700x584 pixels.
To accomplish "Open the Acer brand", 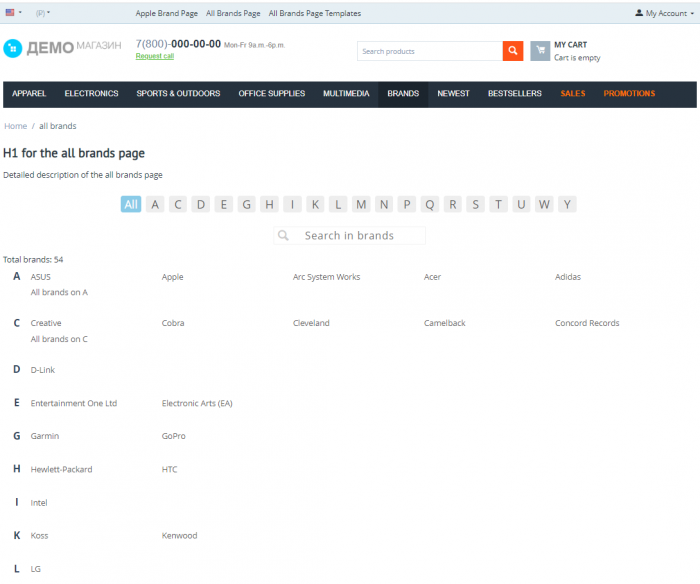I will [432, 277].
